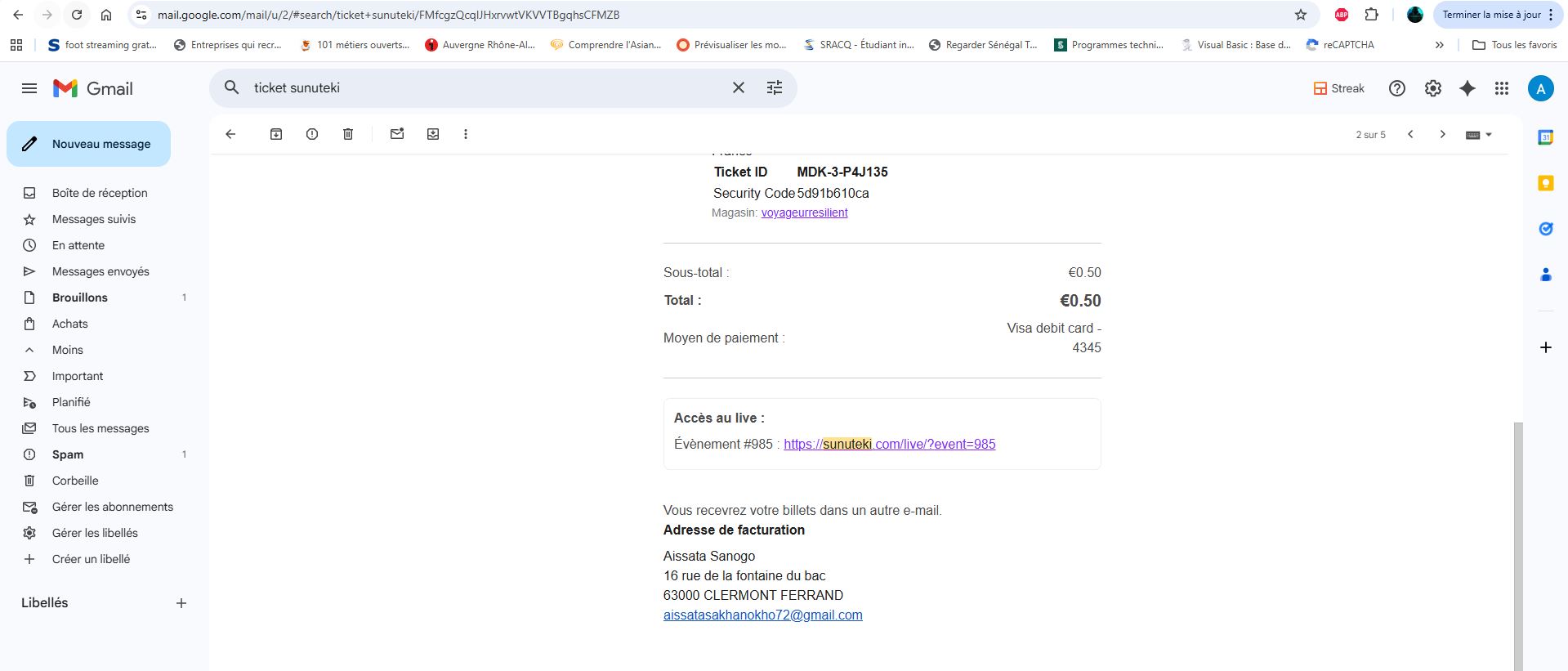Open the more actions three-dot menu

click(x=466, y=134)
